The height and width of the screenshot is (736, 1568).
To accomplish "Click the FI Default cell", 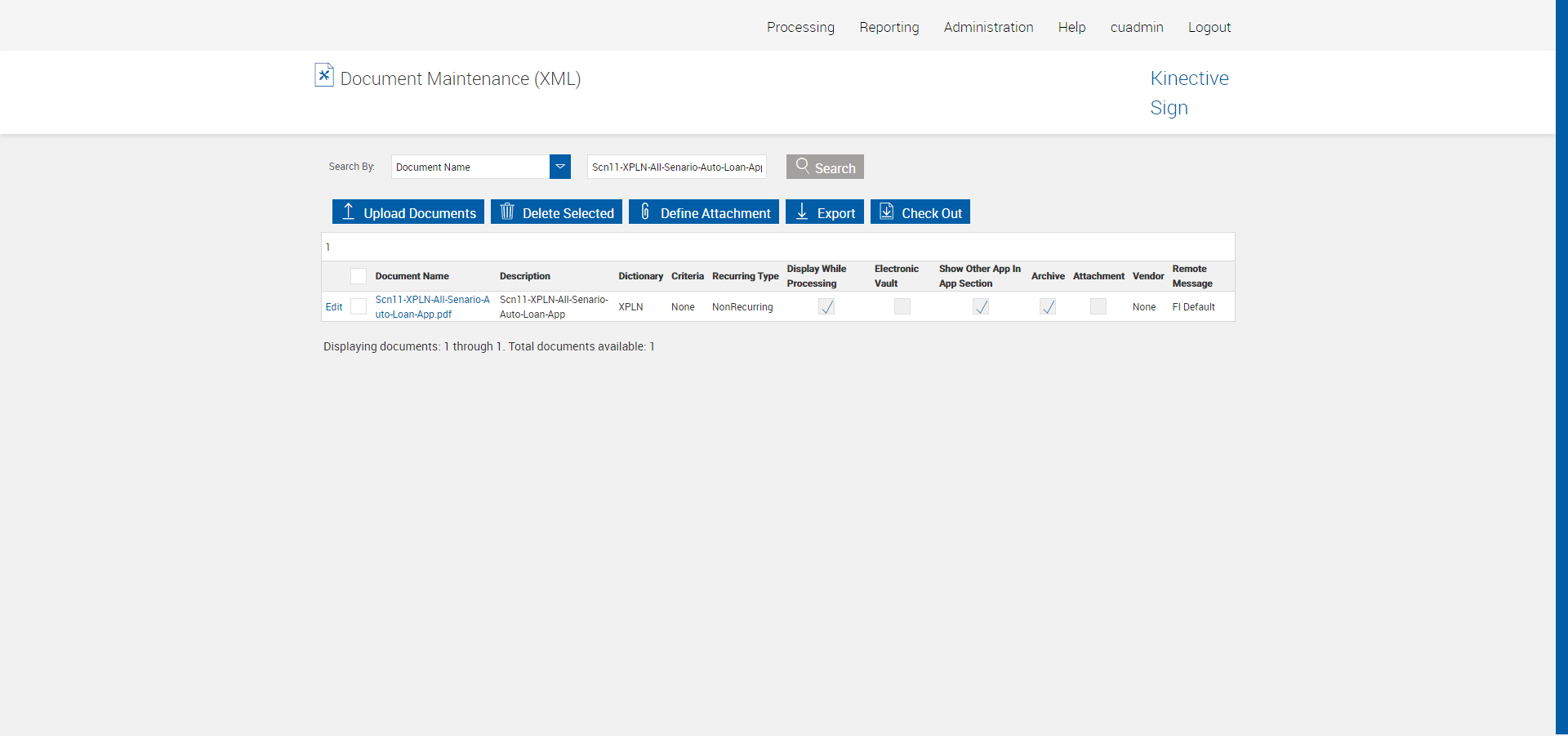I will point(1194,307).
